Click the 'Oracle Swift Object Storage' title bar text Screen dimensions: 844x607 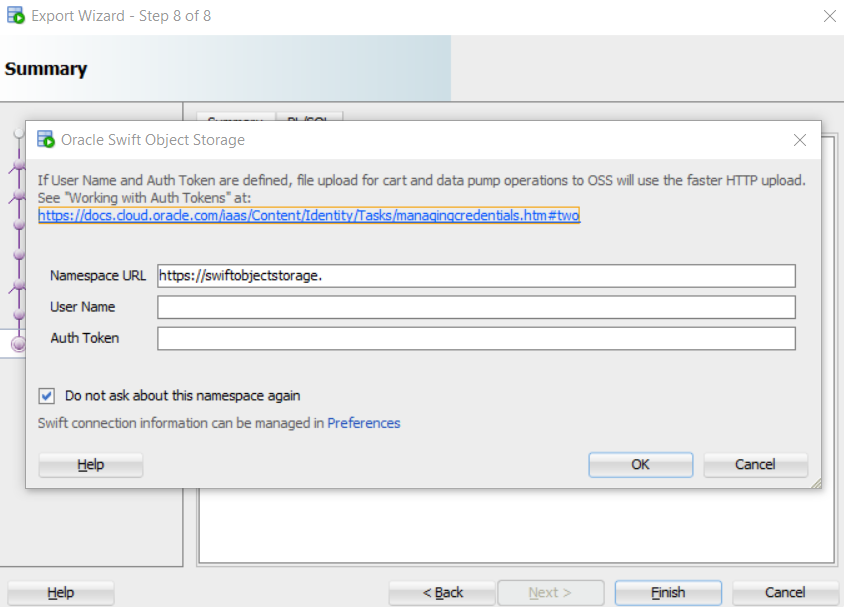click(x=153, y=140)
